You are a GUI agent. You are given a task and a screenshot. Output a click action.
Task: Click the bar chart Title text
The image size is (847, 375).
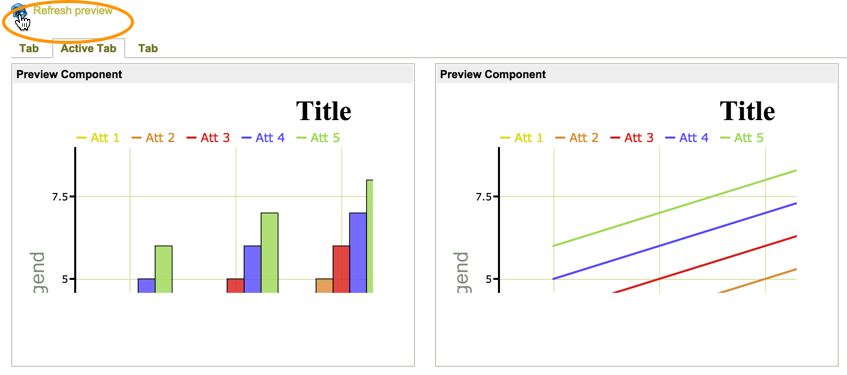(324, 111)
